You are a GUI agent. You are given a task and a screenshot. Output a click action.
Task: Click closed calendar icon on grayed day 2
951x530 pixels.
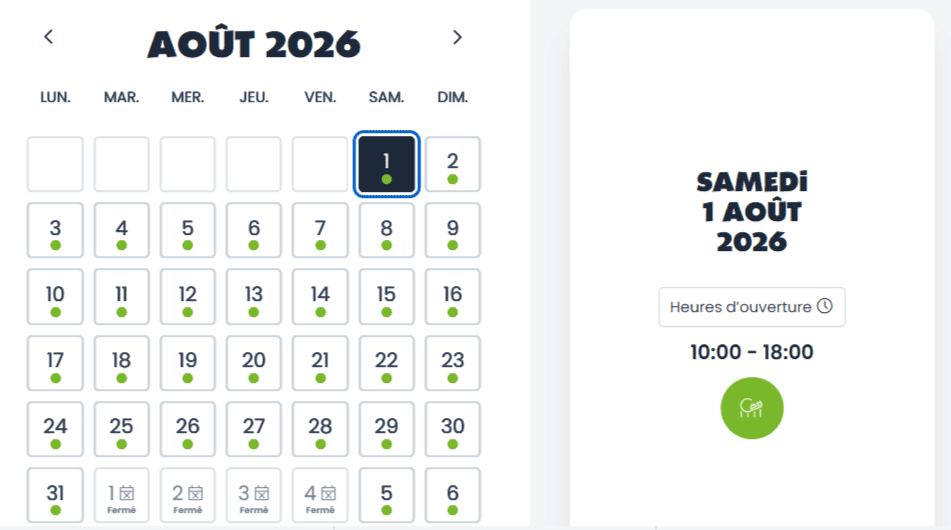(195, 493)
